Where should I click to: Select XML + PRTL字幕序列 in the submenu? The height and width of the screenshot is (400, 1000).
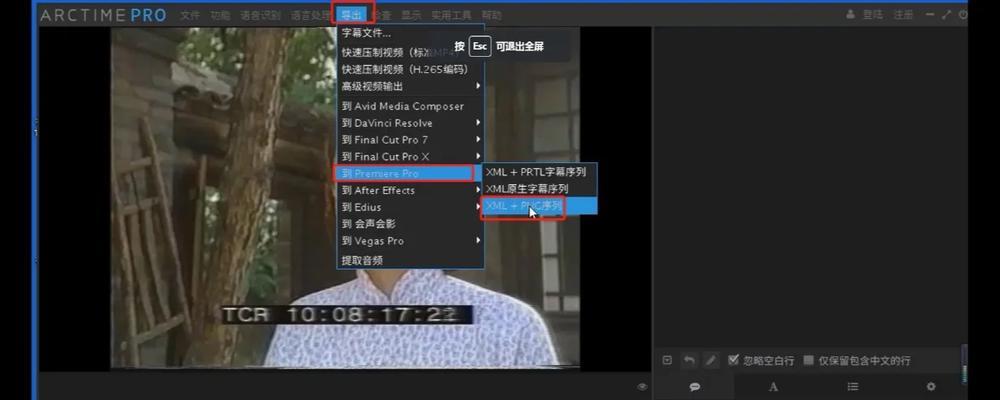tap(539, 172)
